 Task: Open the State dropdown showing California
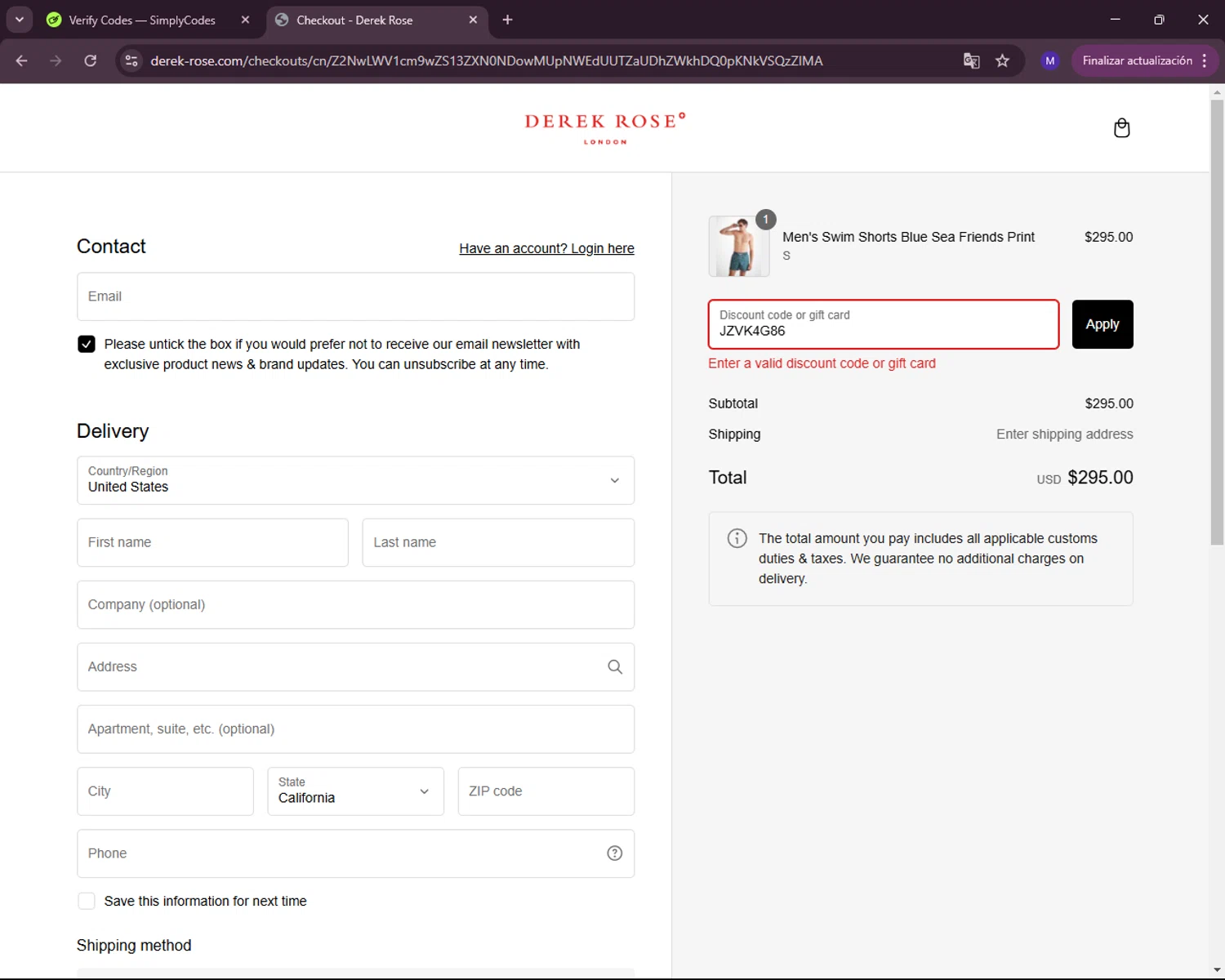pos(355,791)
